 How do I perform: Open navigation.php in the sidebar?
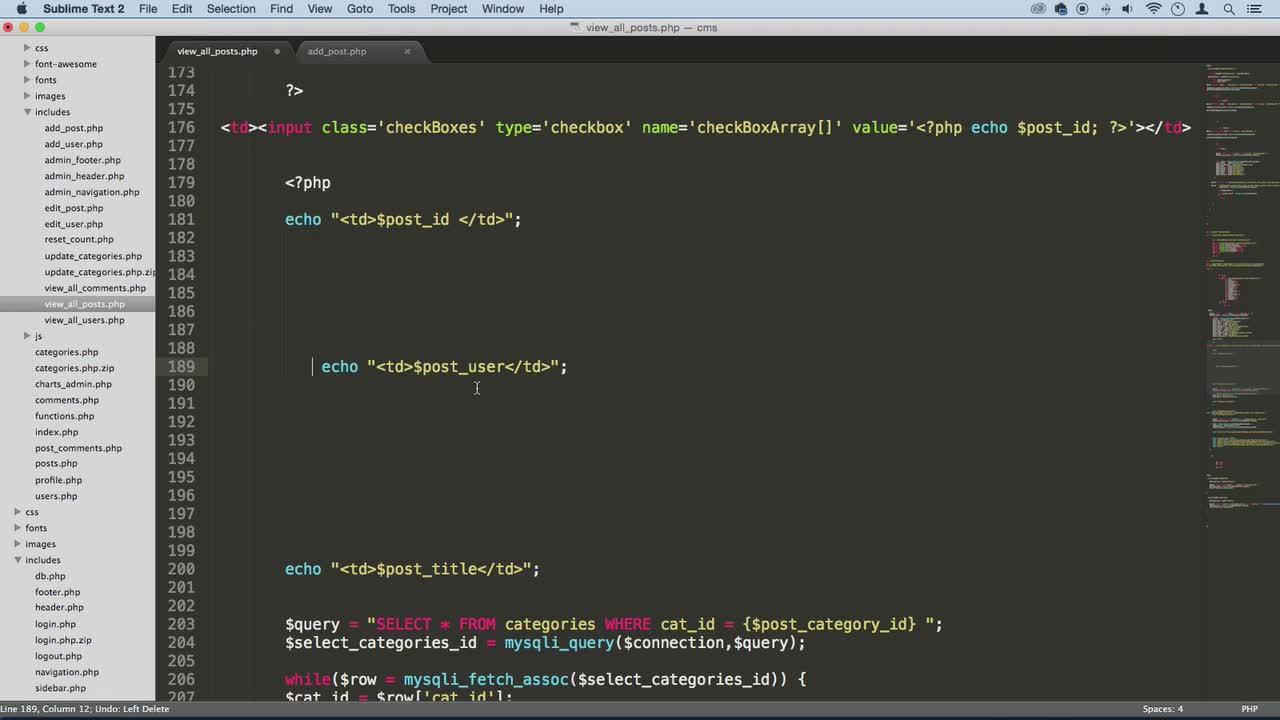67,672
